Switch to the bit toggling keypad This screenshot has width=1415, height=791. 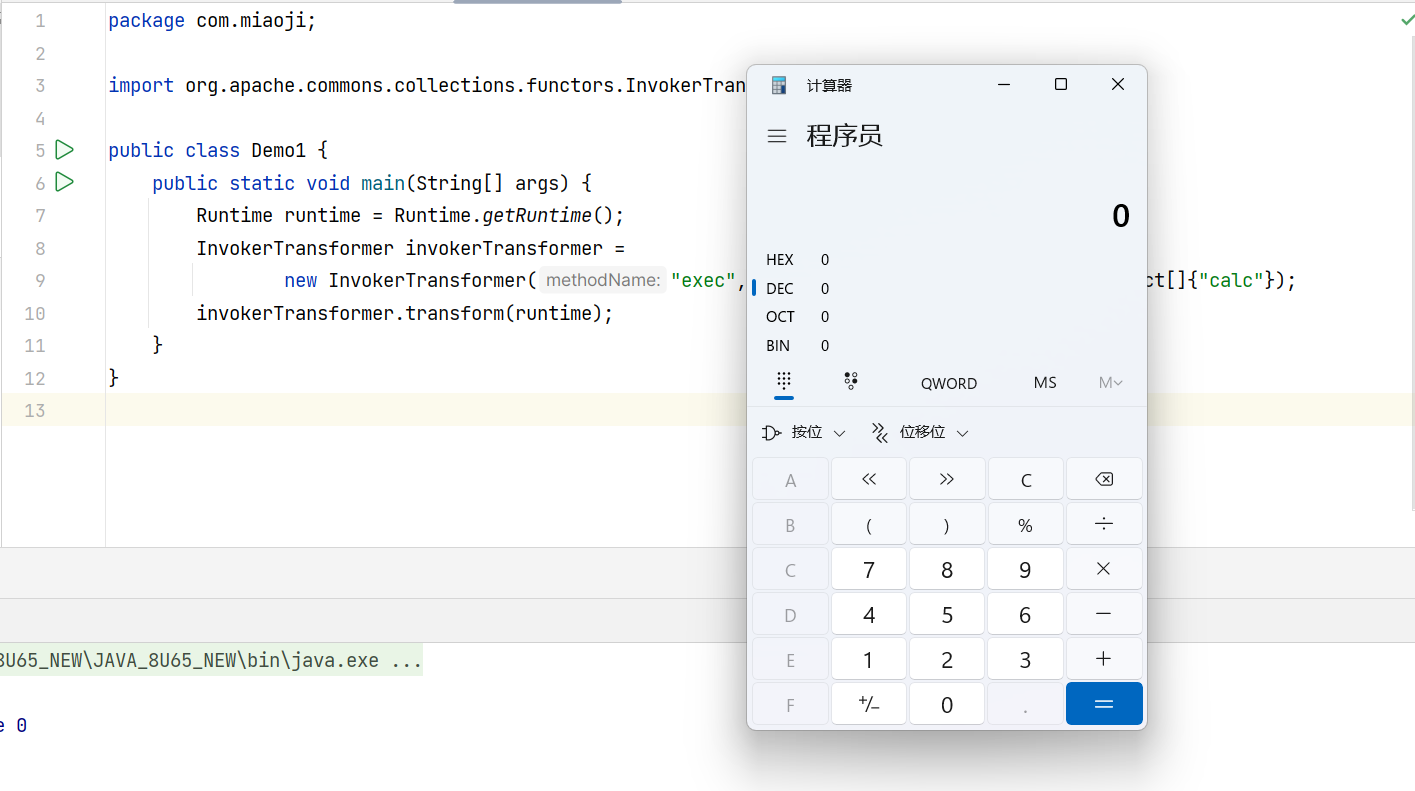851,381
